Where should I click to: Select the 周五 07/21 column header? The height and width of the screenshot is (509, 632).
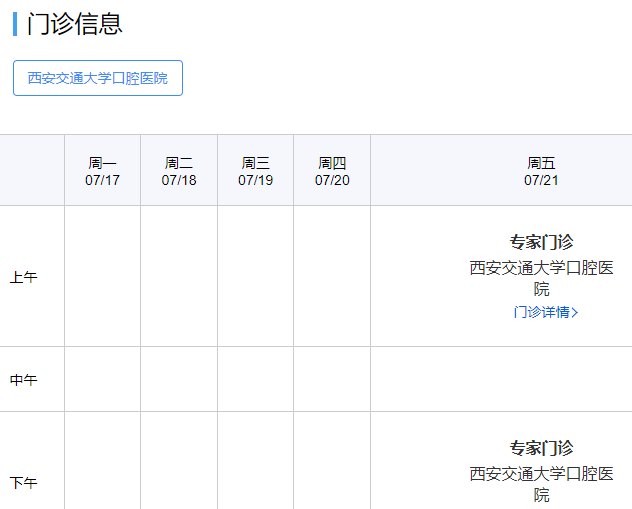[x=541, y=171]
